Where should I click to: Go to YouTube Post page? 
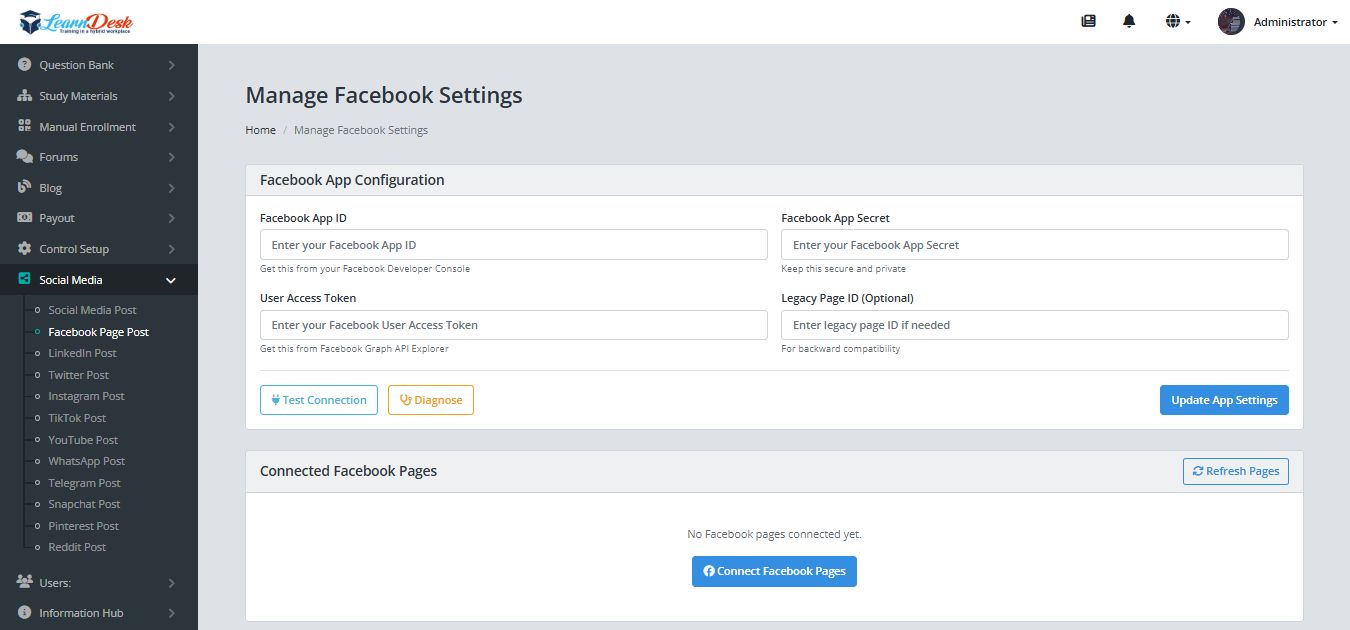pos(83,440)
